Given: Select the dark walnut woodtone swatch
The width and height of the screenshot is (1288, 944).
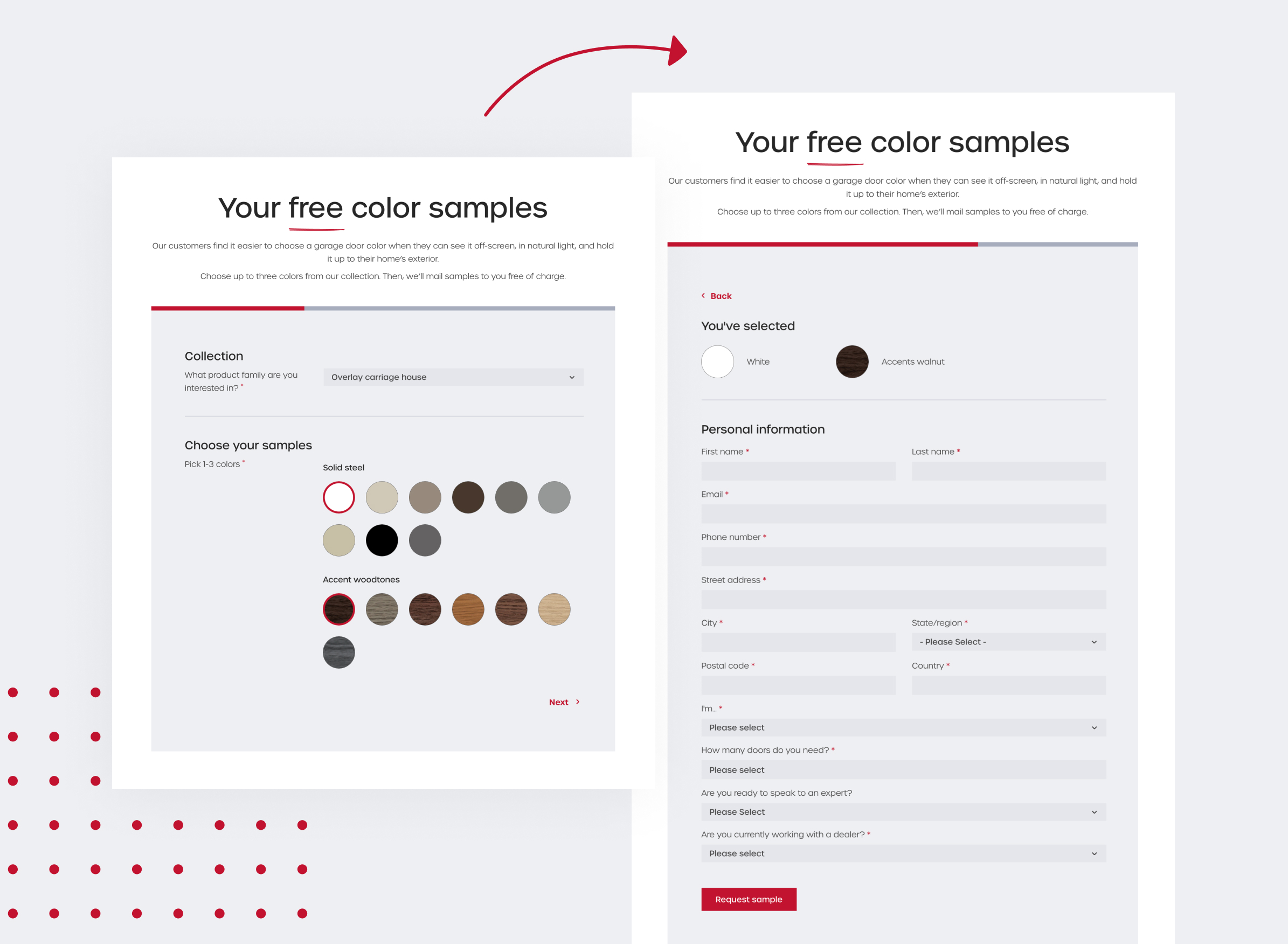Looking at the screenshot, I should 339,609.
